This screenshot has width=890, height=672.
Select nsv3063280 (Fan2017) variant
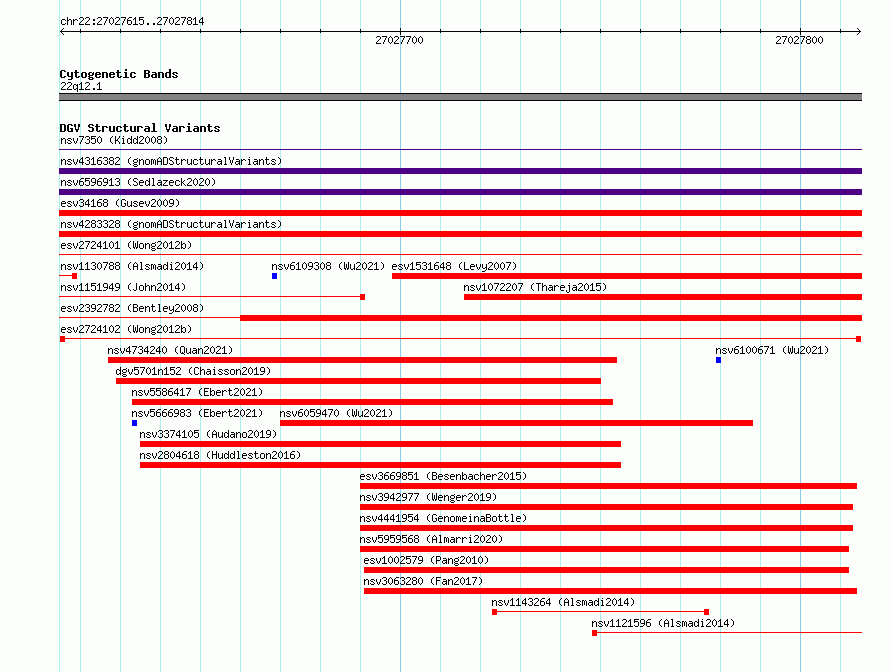610,591
